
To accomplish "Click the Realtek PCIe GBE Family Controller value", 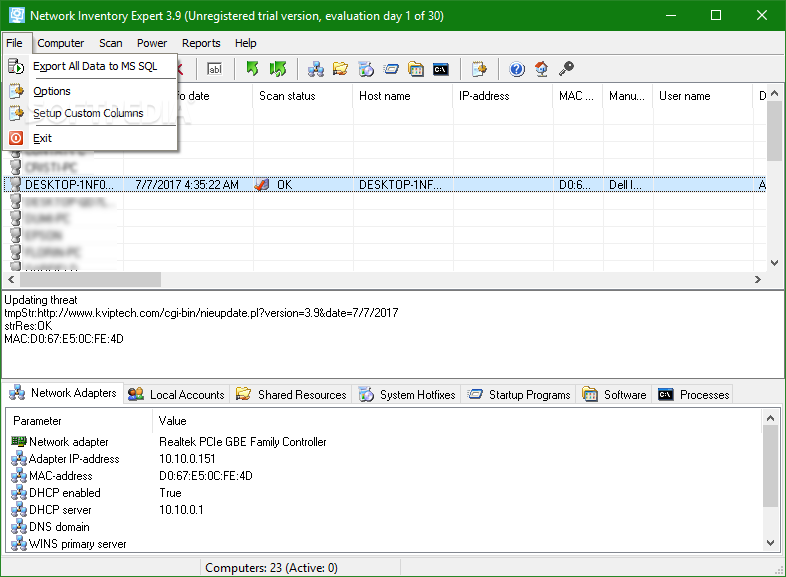I will pos(243,442).
